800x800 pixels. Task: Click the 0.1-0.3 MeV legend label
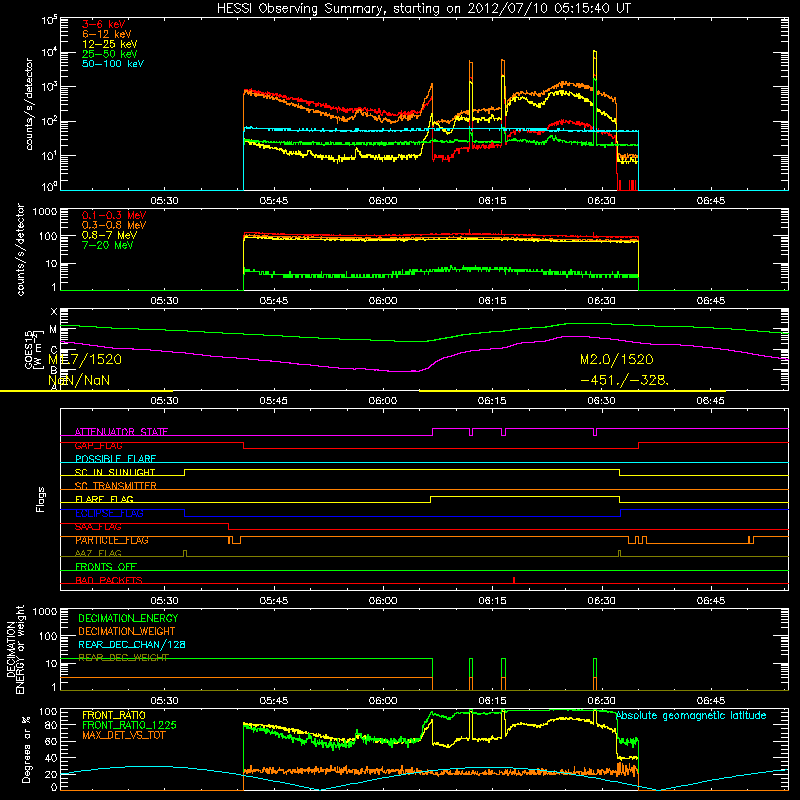point(114,215)
